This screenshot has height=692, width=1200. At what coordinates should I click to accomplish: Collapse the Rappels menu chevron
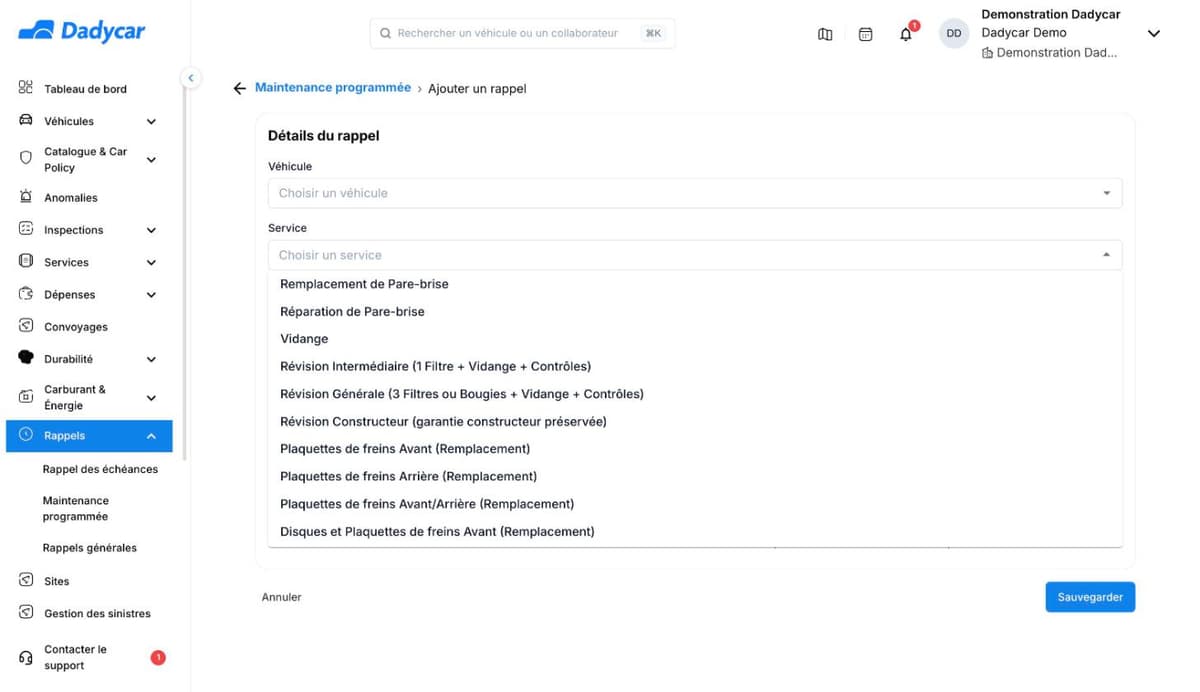point(151,436)
